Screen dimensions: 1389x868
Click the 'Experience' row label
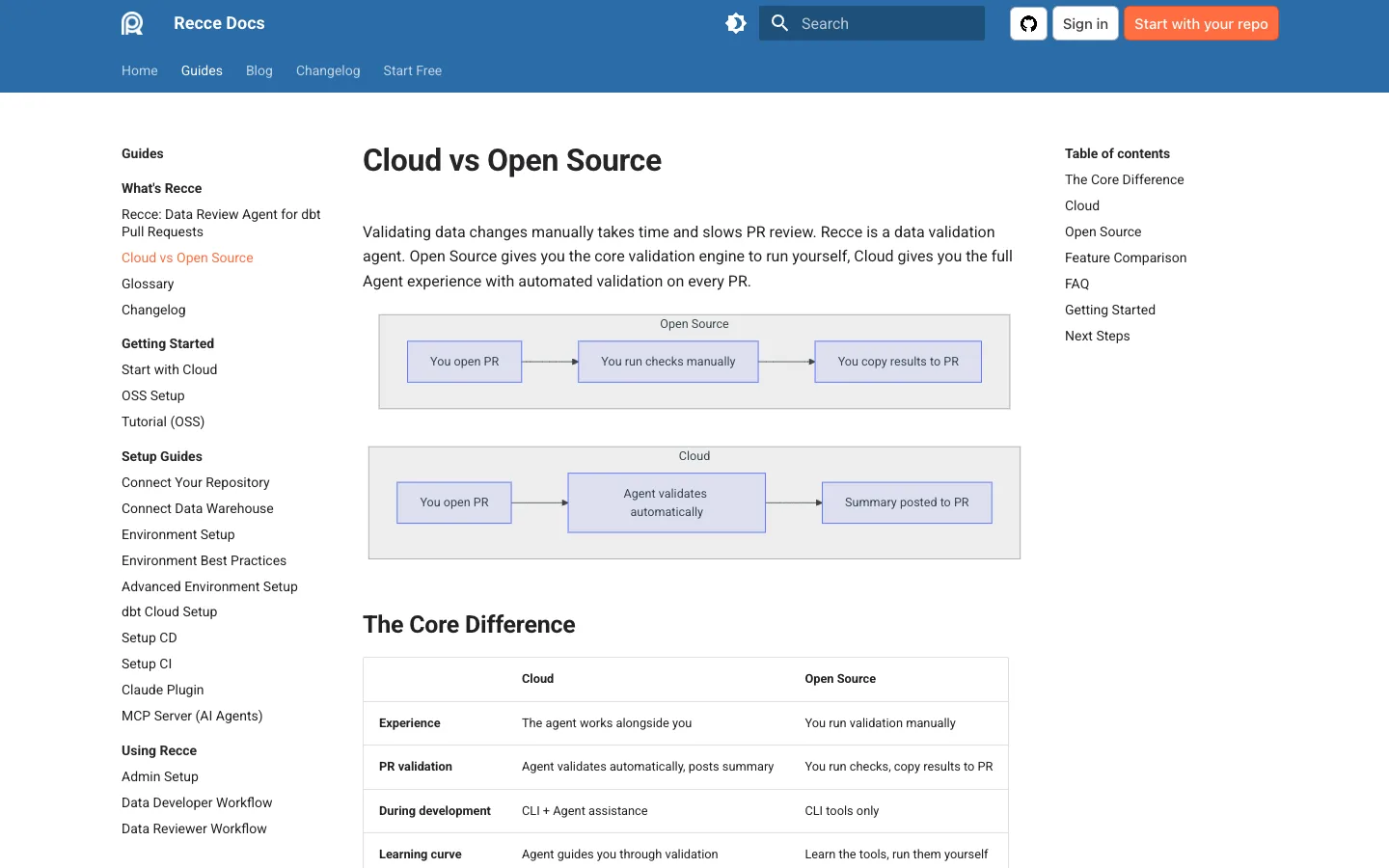coord(409,723)
